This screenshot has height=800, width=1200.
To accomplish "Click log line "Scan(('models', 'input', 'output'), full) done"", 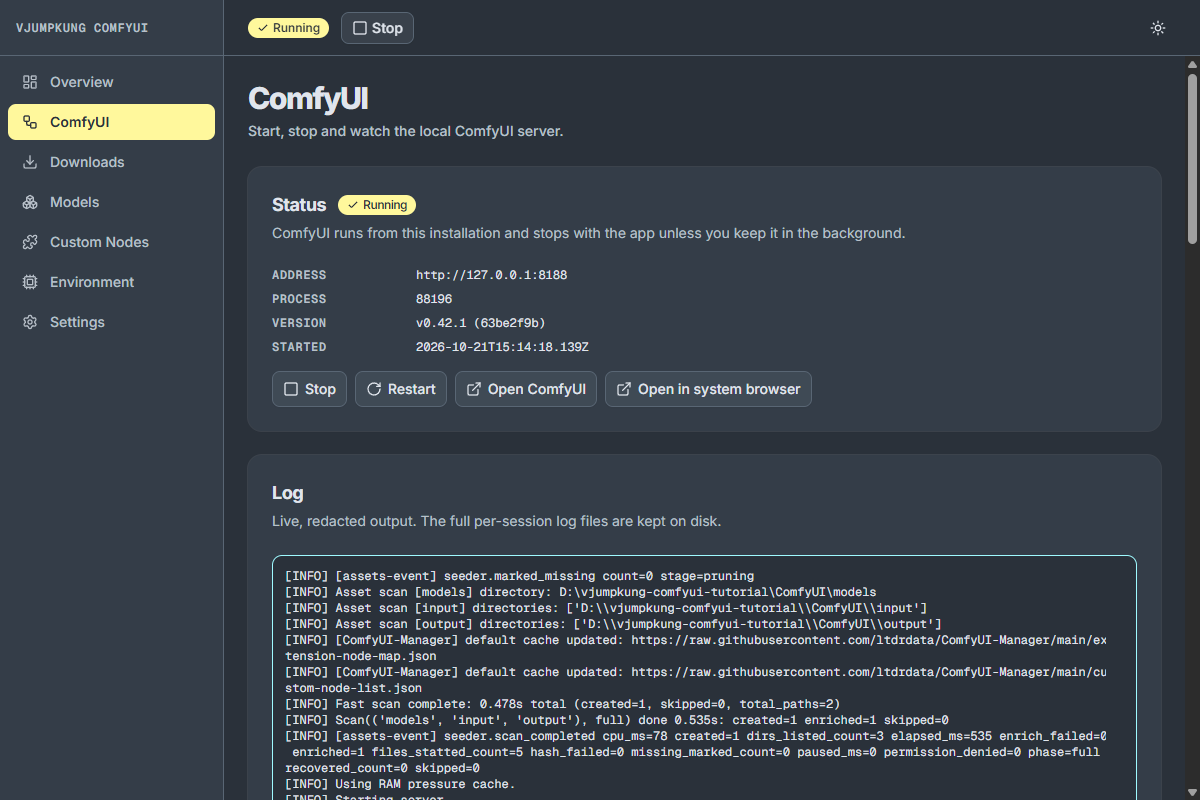I will coord(617,720).
